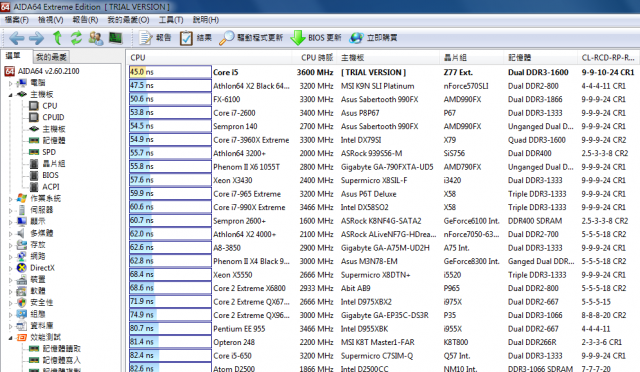Screen dimensions: 640x372
Task: Expand the server (伺服器) tree node
Action: point(11,210)
